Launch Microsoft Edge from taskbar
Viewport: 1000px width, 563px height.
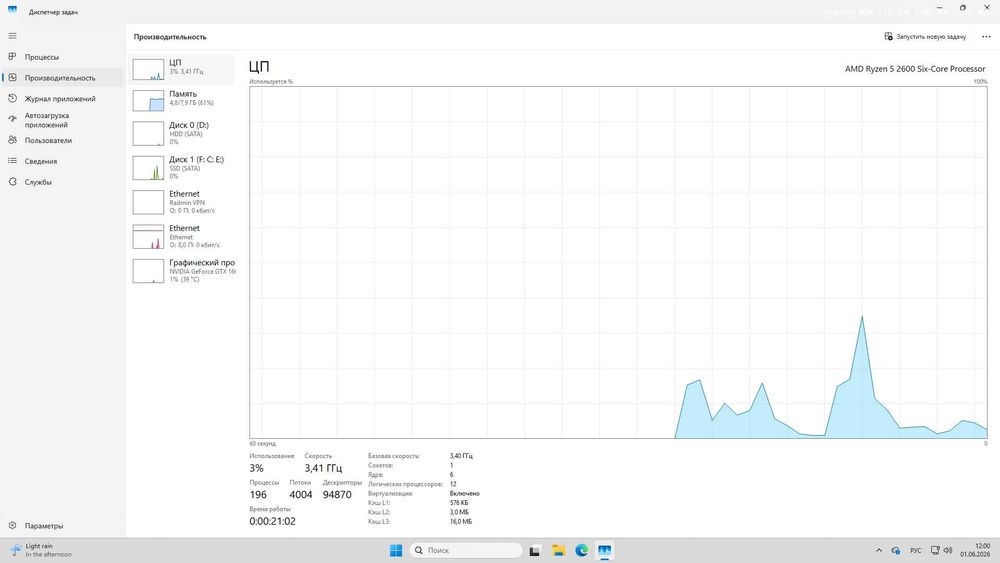pos(582,550)
